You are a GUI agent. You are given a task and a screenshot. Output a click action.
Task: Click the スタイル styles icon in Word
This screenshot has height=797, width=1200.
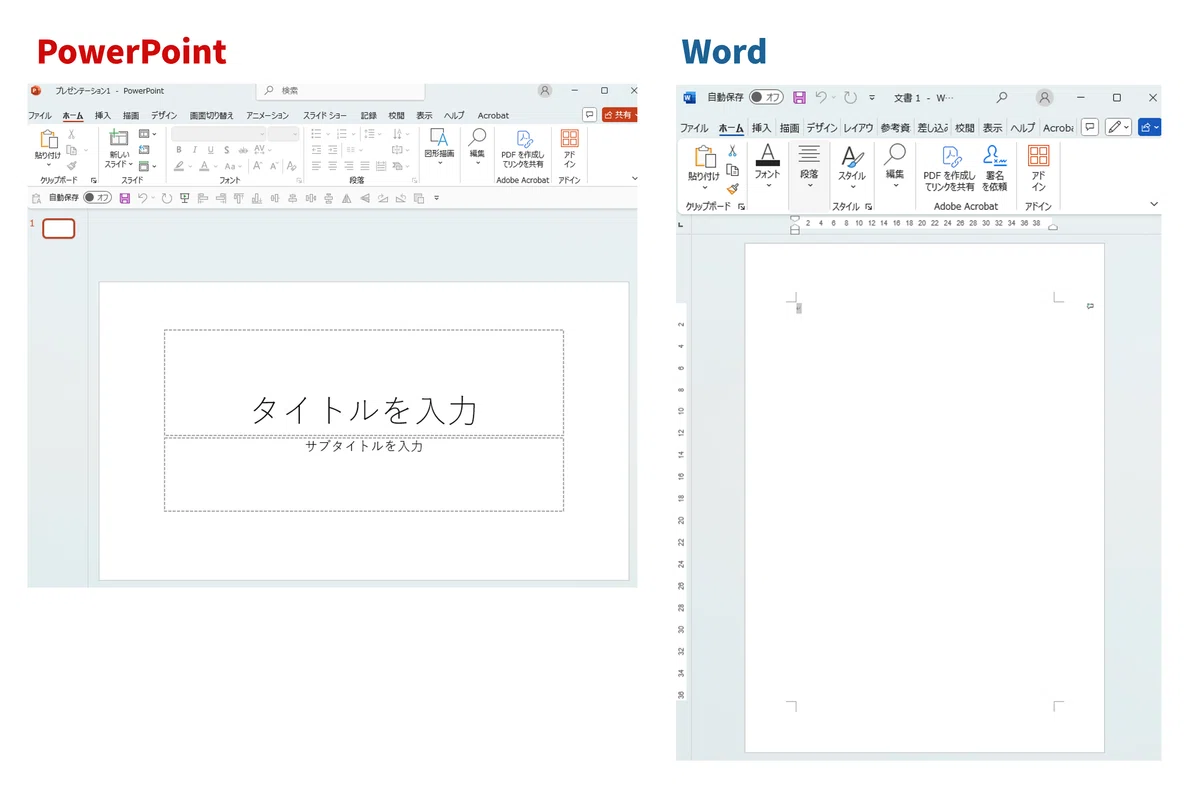[852, 156]
